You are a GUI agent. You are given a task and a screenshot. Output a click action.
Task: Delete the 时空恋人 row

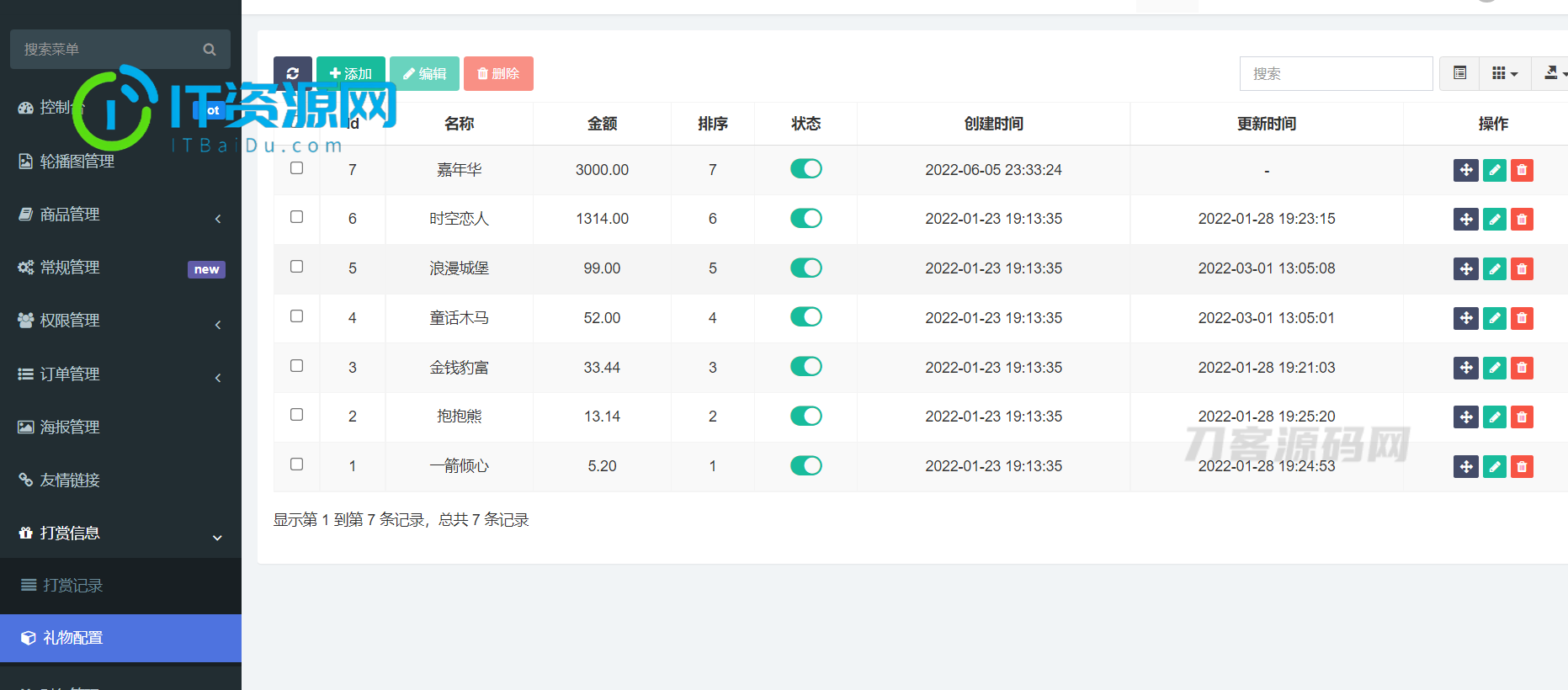(1522, 220)
